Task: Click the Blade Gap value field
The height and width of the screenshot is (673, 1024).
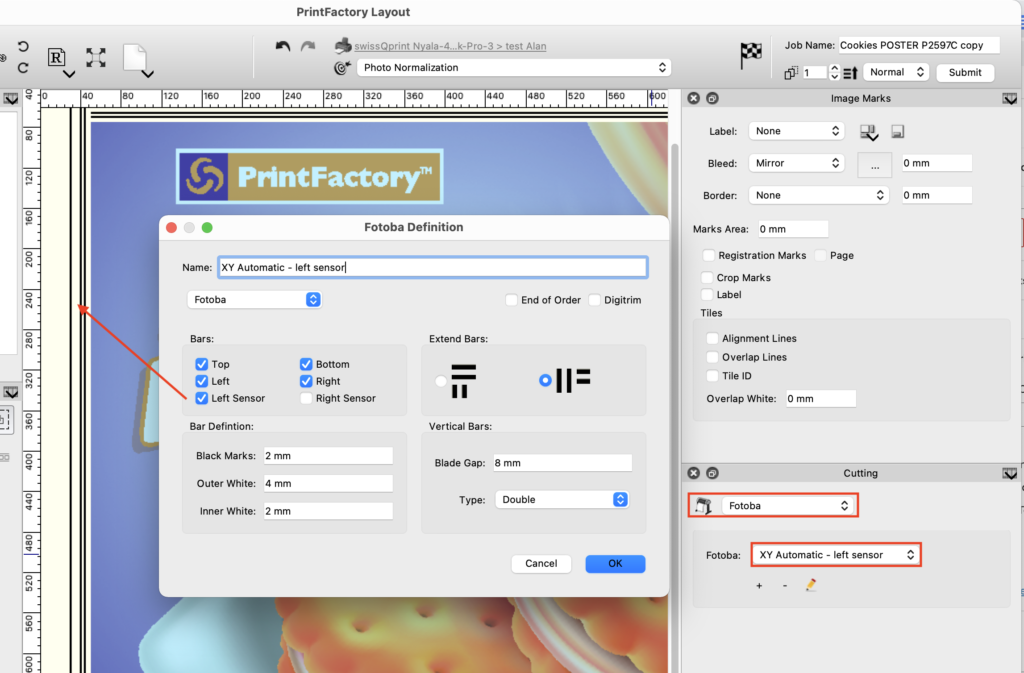Action: click(562, 463)
